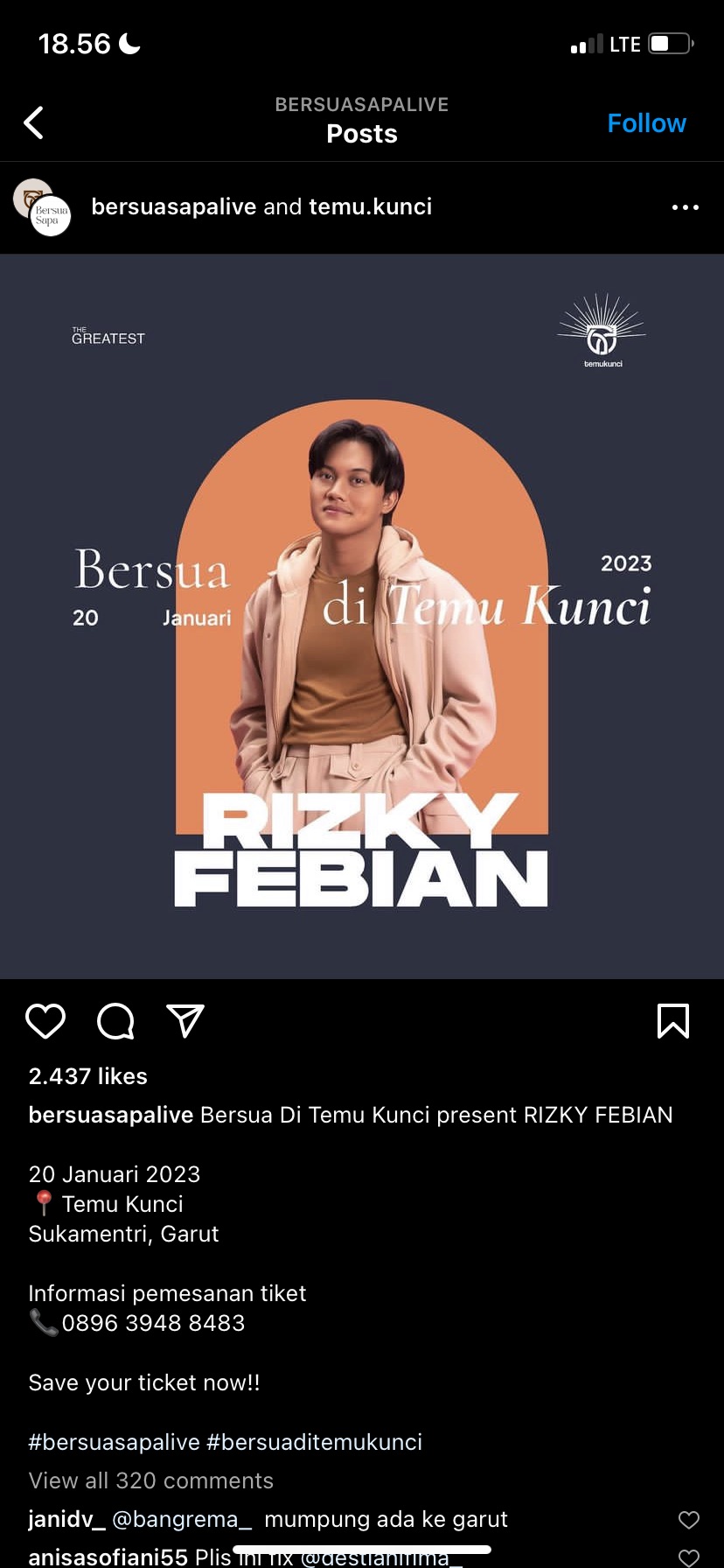The image size is (724, 1568).
Task: Open #bersuasapalive hashtag
Action: [x=115, y=1442]
